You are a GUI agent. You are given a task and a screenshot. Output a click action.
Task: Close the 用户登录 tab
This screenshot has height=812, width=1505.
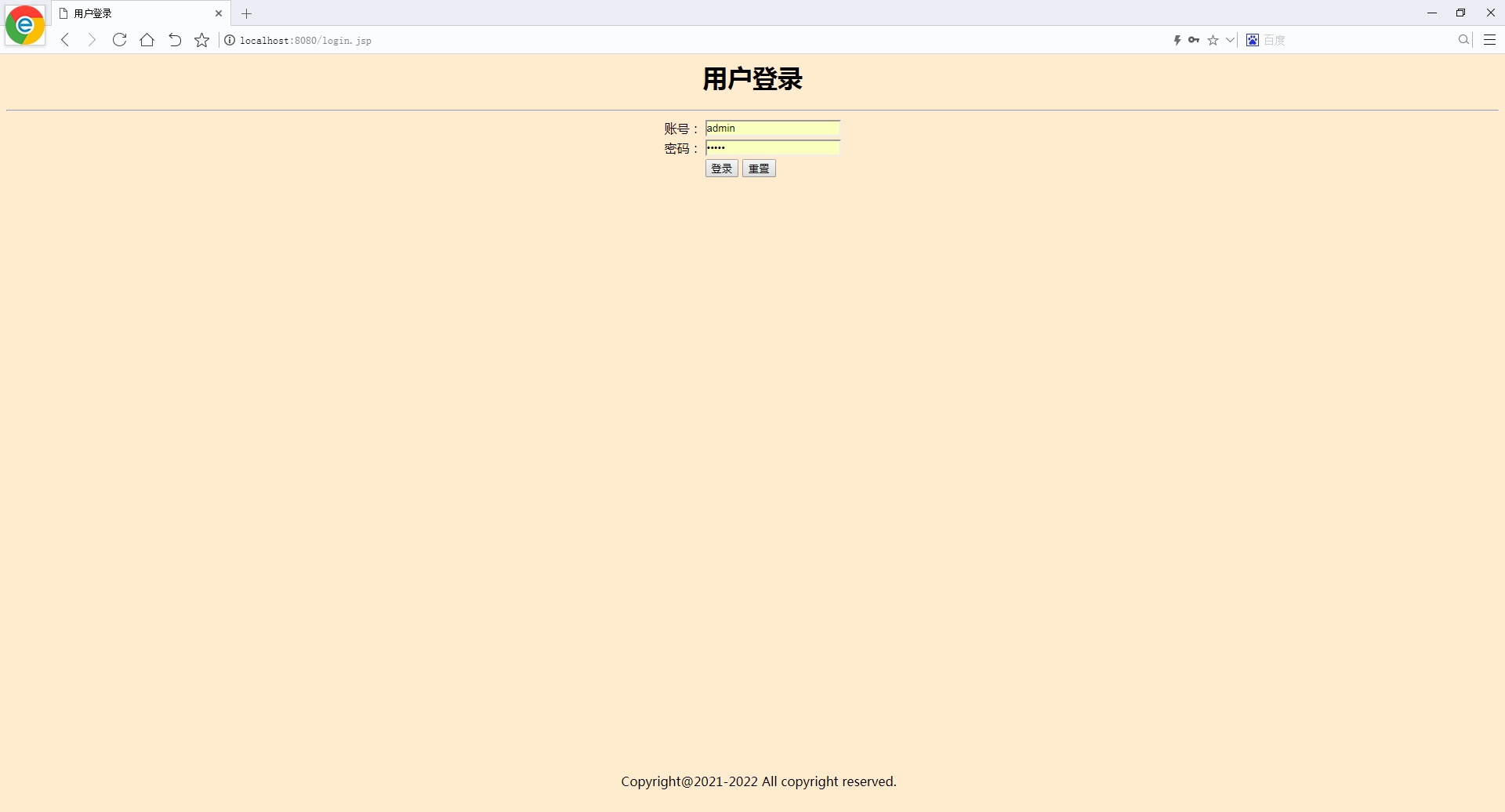[x=219, y=13]
